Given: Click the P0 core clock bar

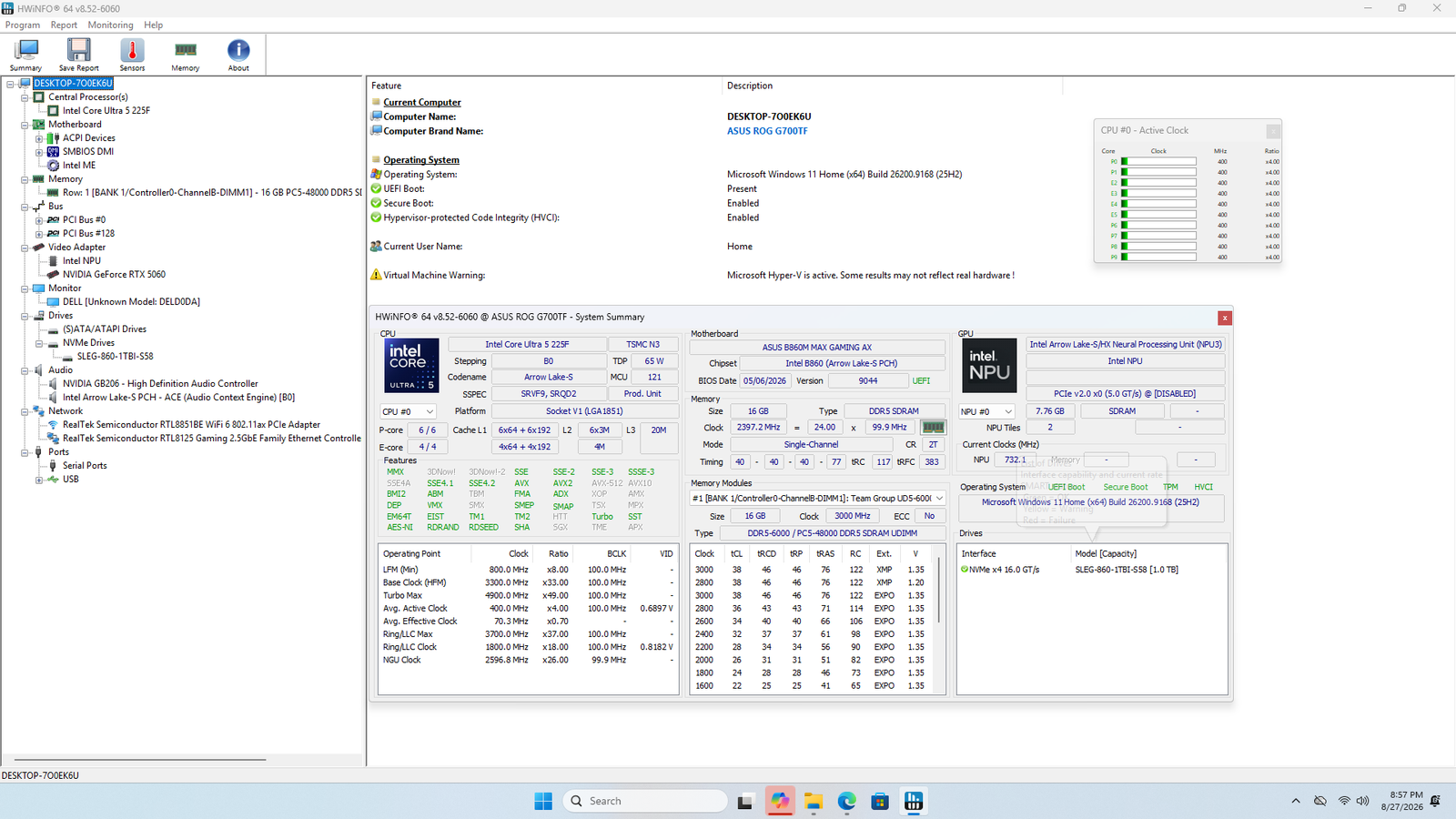Looking at the screenshot, I should [1158, 162].
